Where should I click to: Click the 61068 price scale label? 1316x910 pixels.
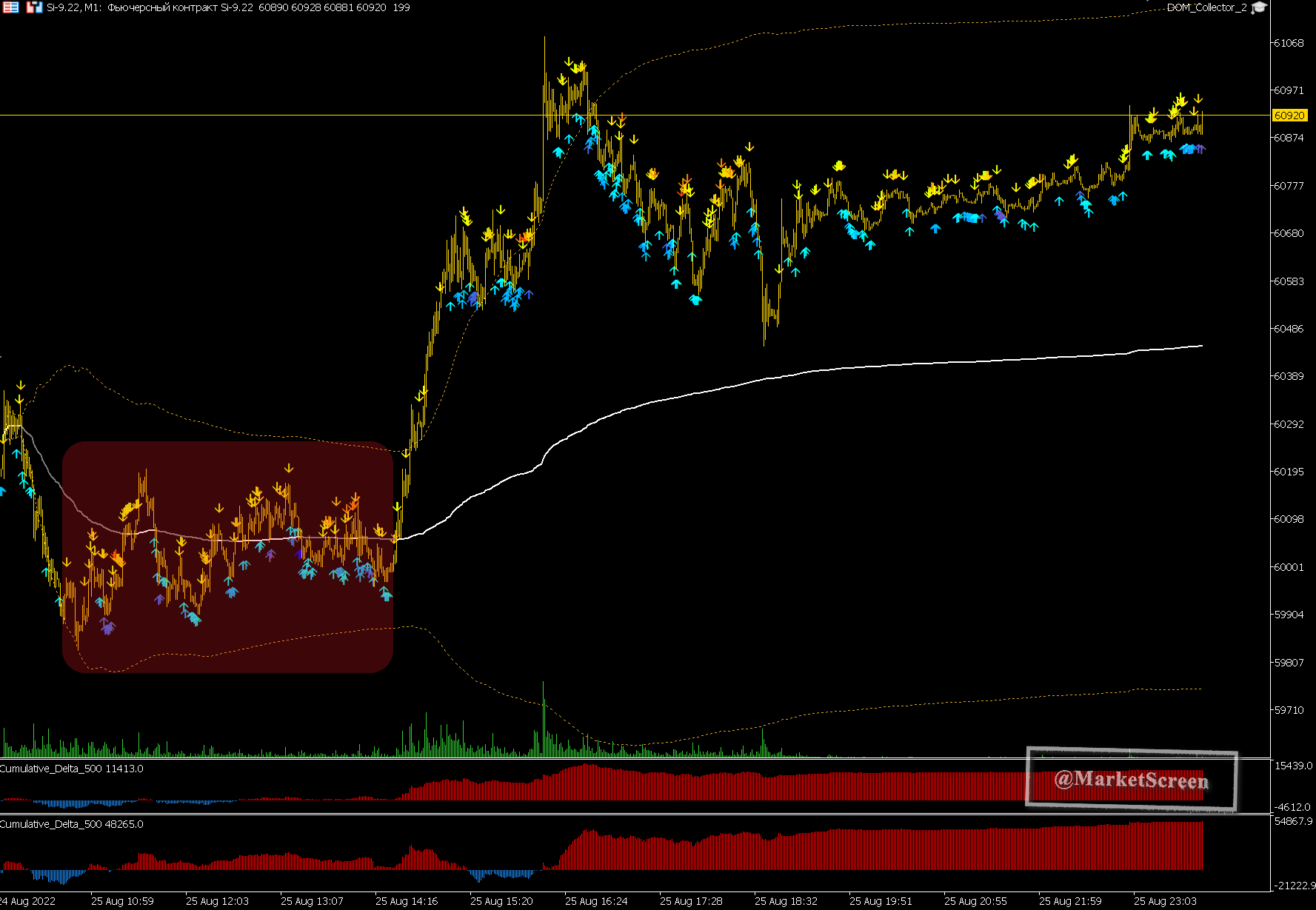coord(1289,43)
